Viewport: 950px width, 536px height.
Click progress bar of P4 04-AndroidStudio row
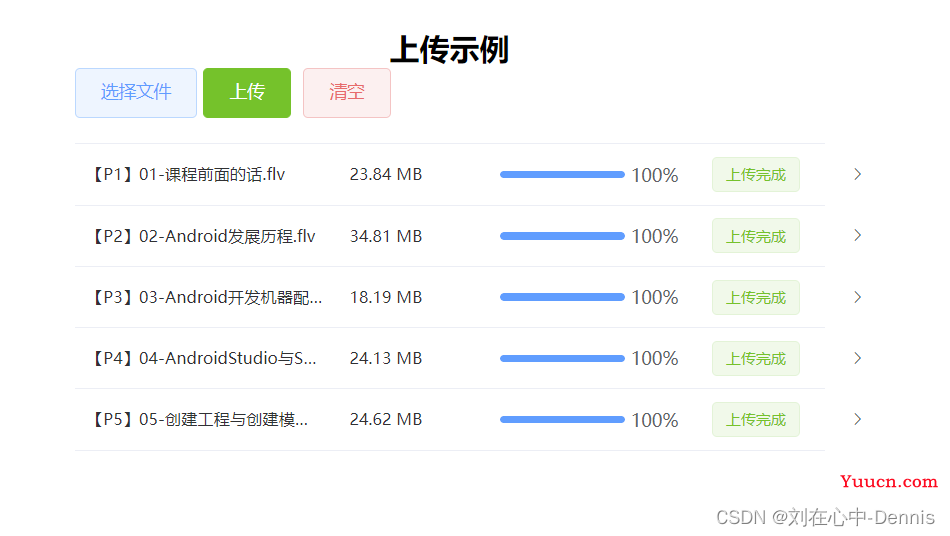pyautogui.click(x=562, y=359)
